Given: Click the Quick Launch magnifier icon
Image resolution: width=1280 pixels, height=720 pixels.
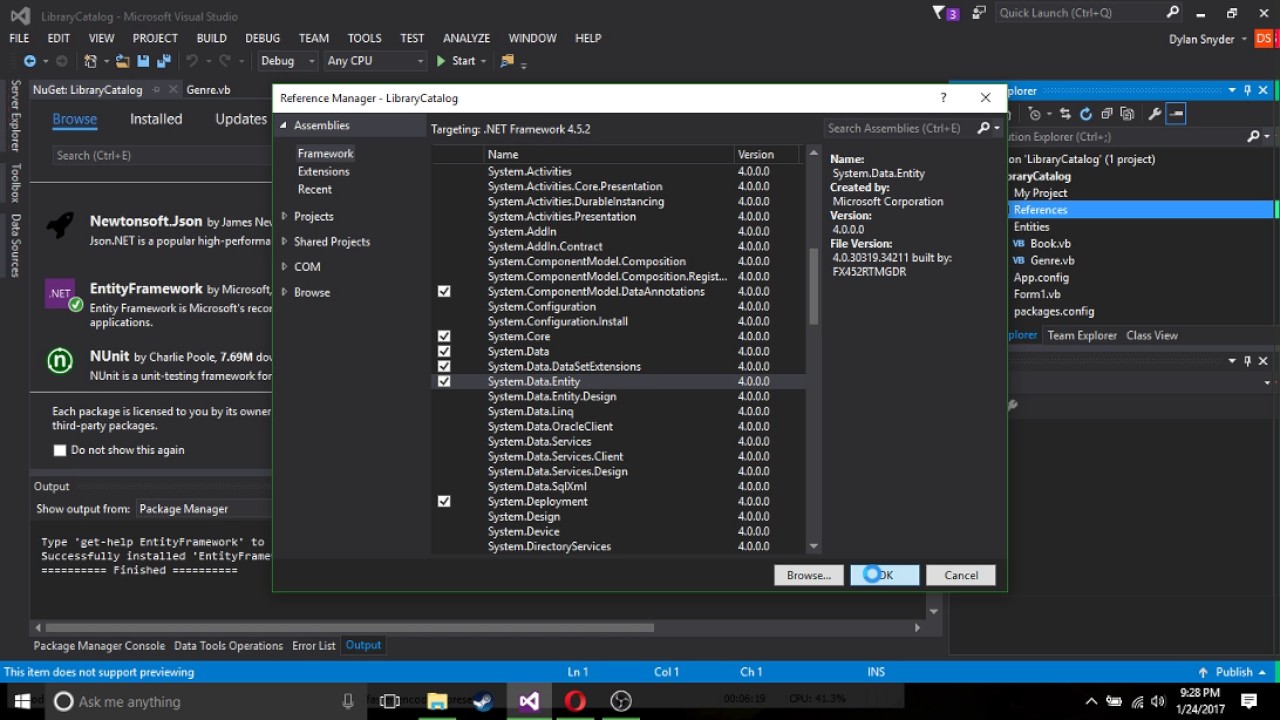Looking at the screenshot, I should tap(1173, 13).
